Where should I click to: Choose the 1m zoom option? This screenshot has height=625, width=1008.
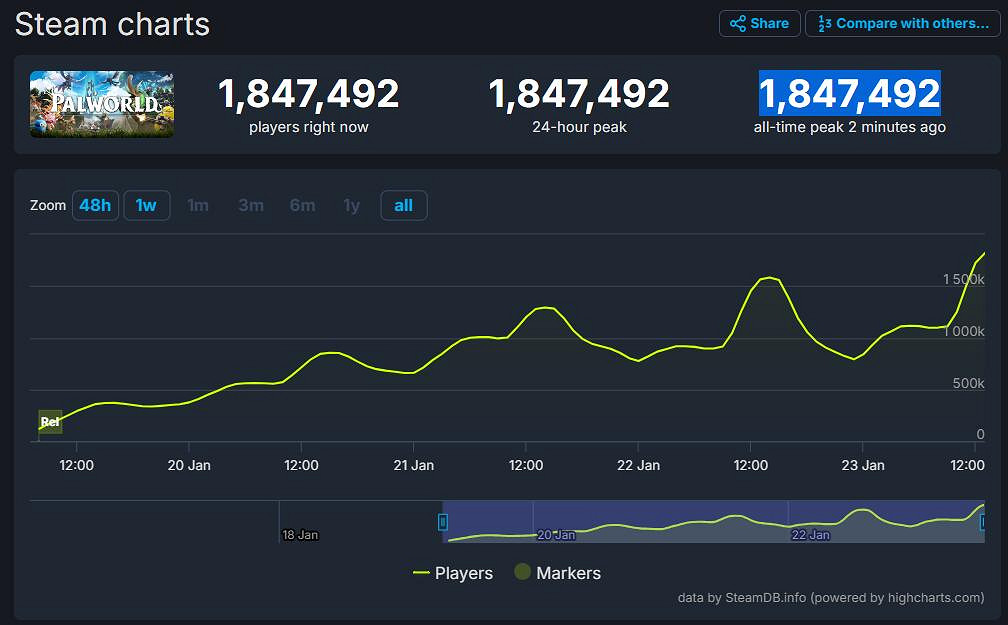(x=198, y=205)
